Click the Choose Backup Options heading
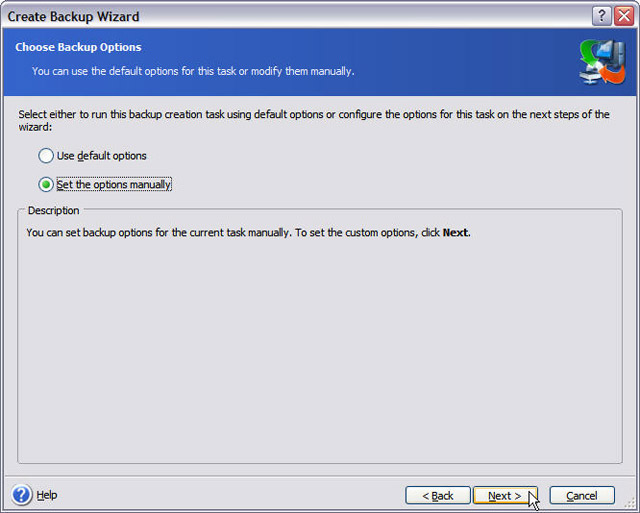The width and height of the screenshot is (640, 513). [x=78, y=47]
